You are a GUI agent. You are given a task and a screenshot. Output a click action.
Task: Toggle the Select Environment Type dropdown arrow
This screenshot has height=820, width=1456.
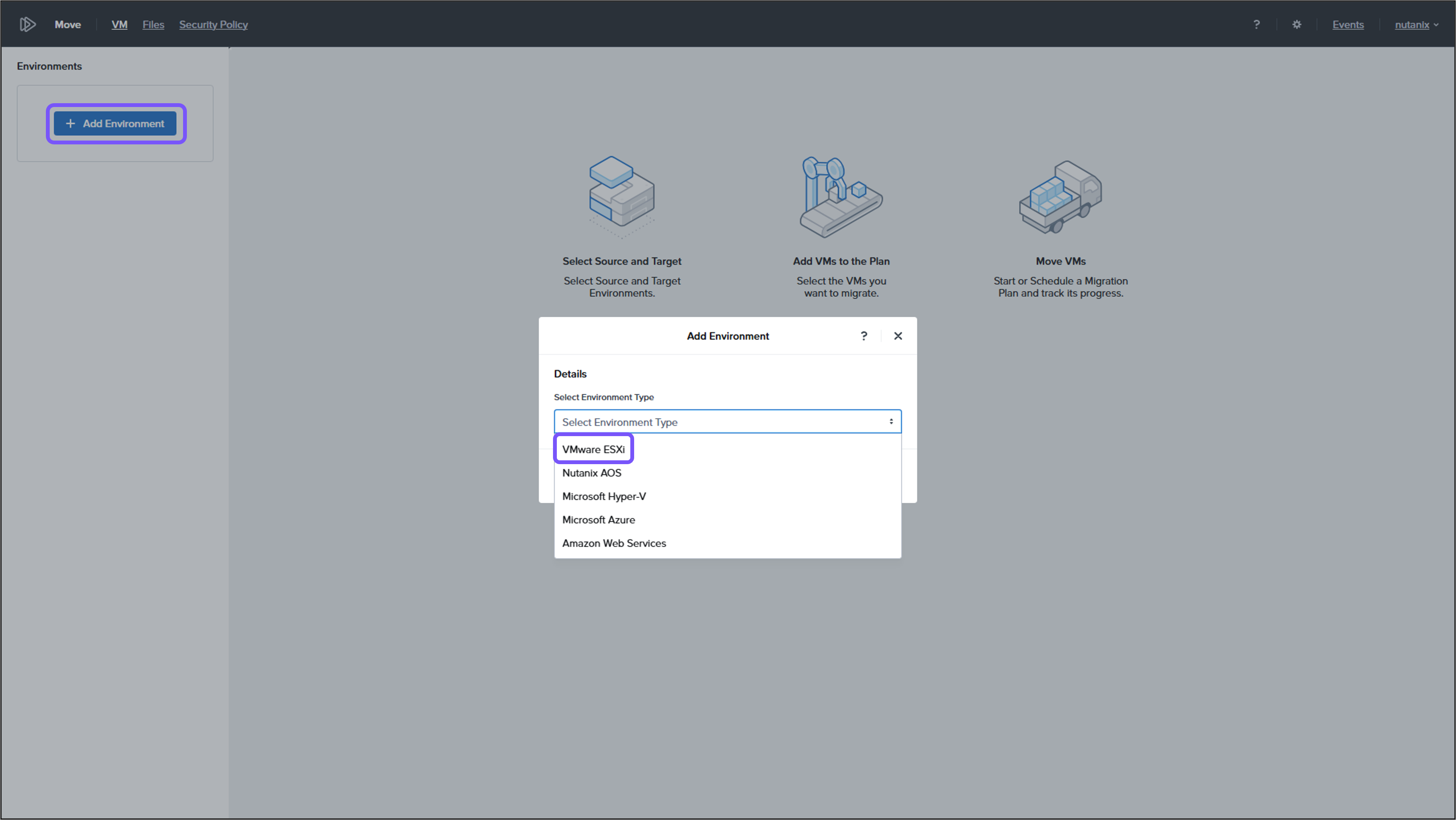(891, 422)
